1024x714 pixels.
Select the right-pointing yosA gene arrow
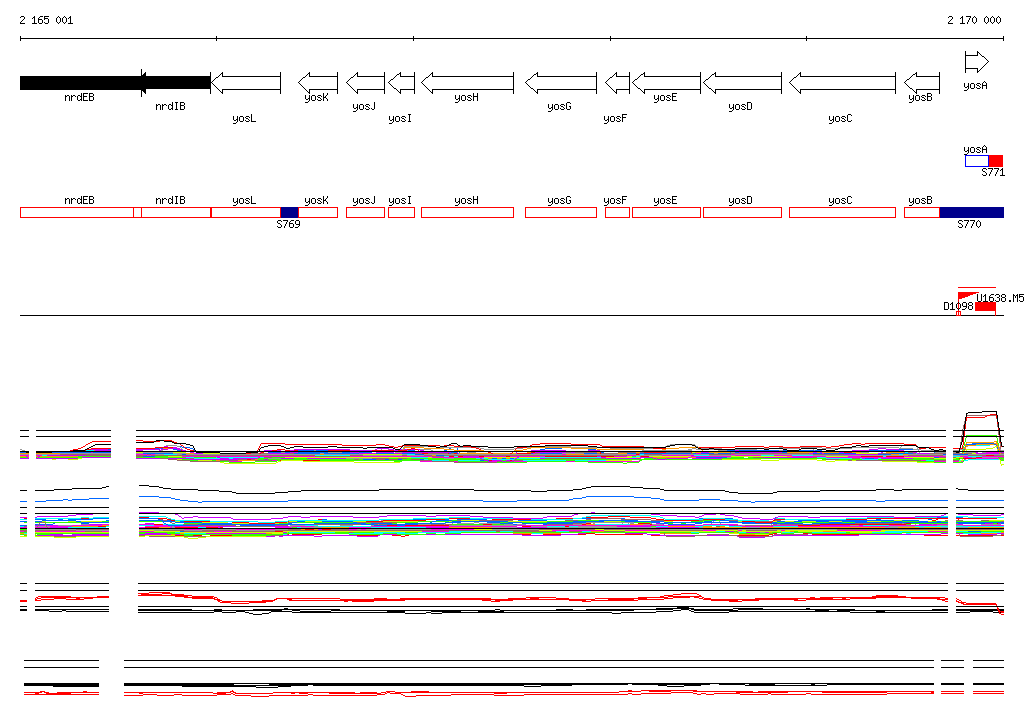(x=976, y=62)
